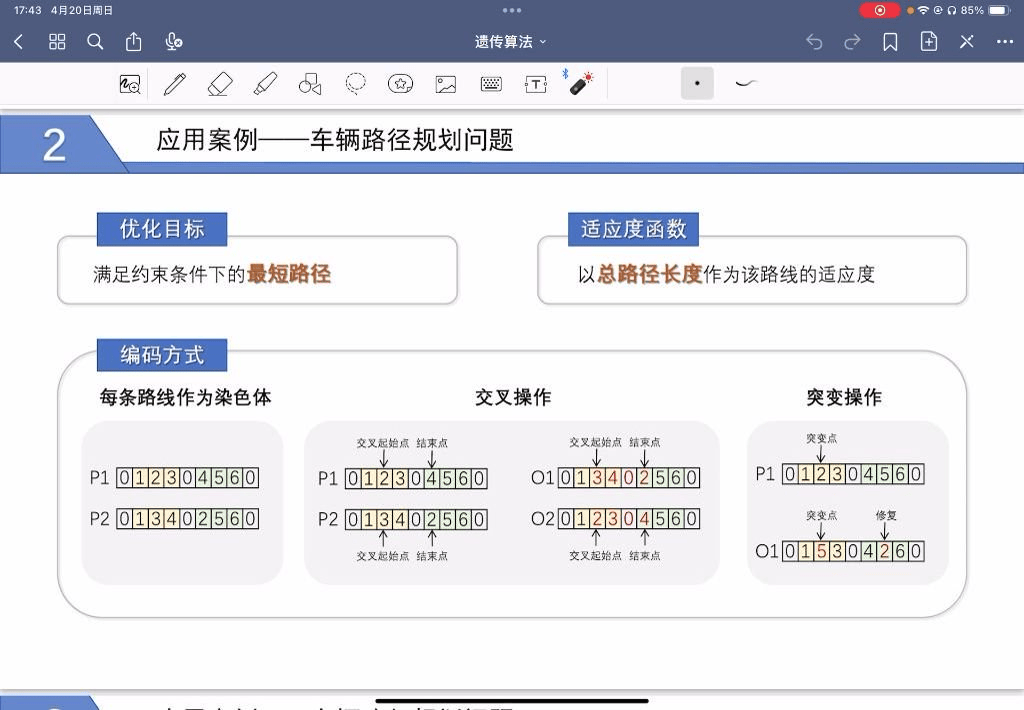1024x710 pixels.
Task: Redo the last undone action
Action: (852, 42)
